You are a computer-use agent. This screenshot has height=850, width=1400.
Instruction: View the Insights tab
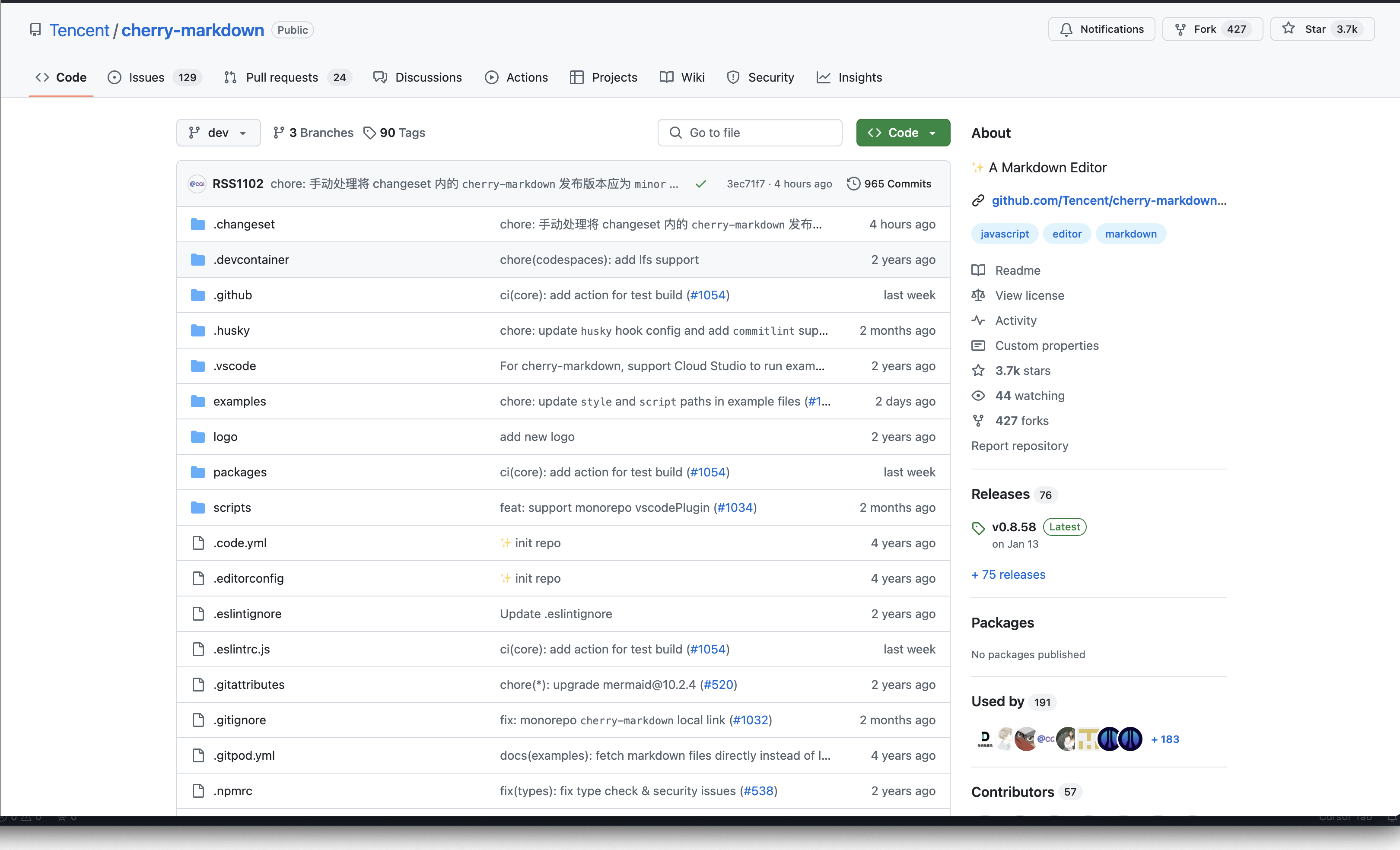click(849, 77)
